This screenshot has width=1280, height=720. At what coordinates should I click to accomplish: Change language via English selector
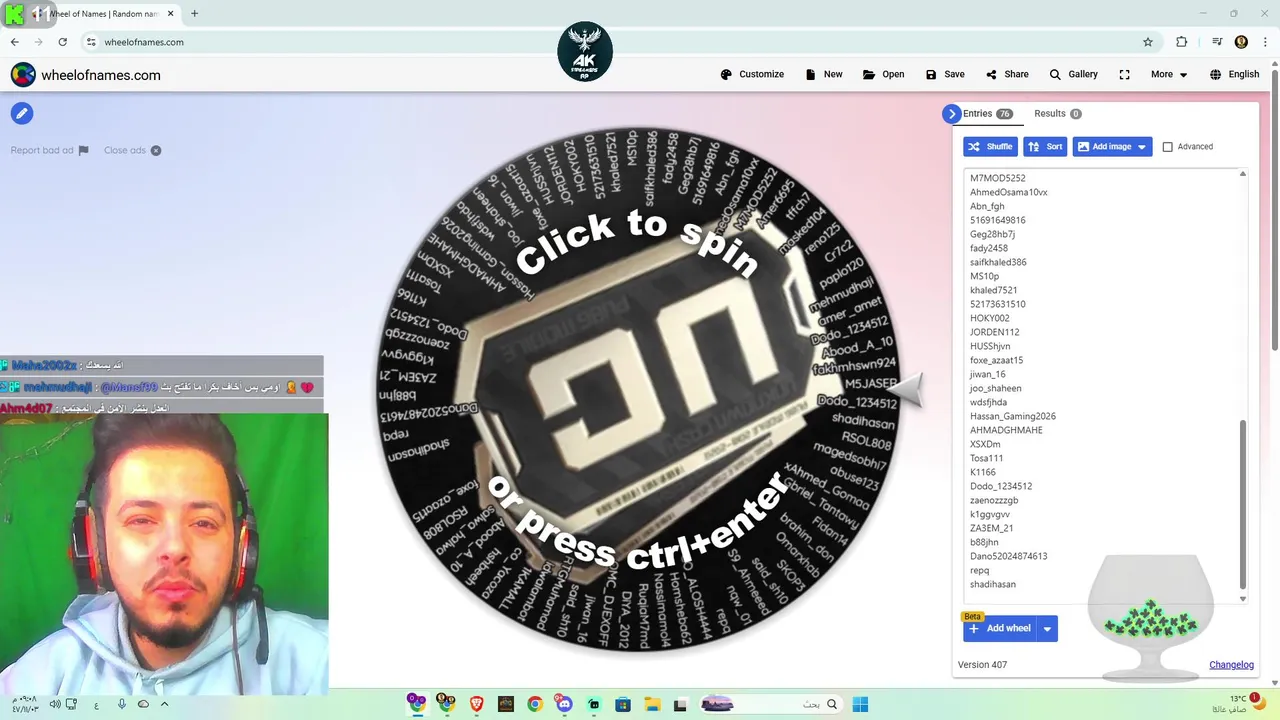(1234, 74)
